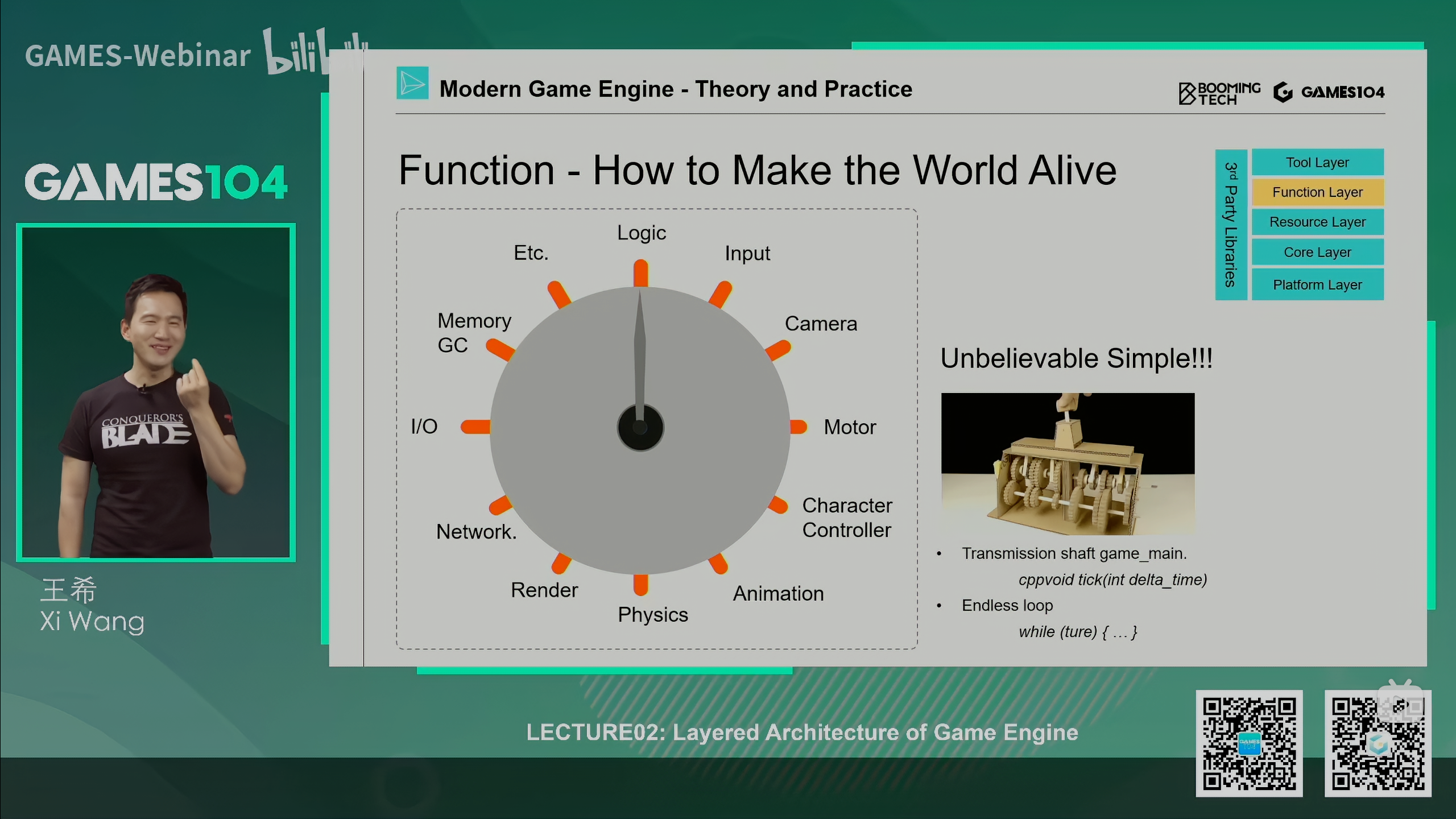Click the 'Network.' label on the dial

click(476, 532)
